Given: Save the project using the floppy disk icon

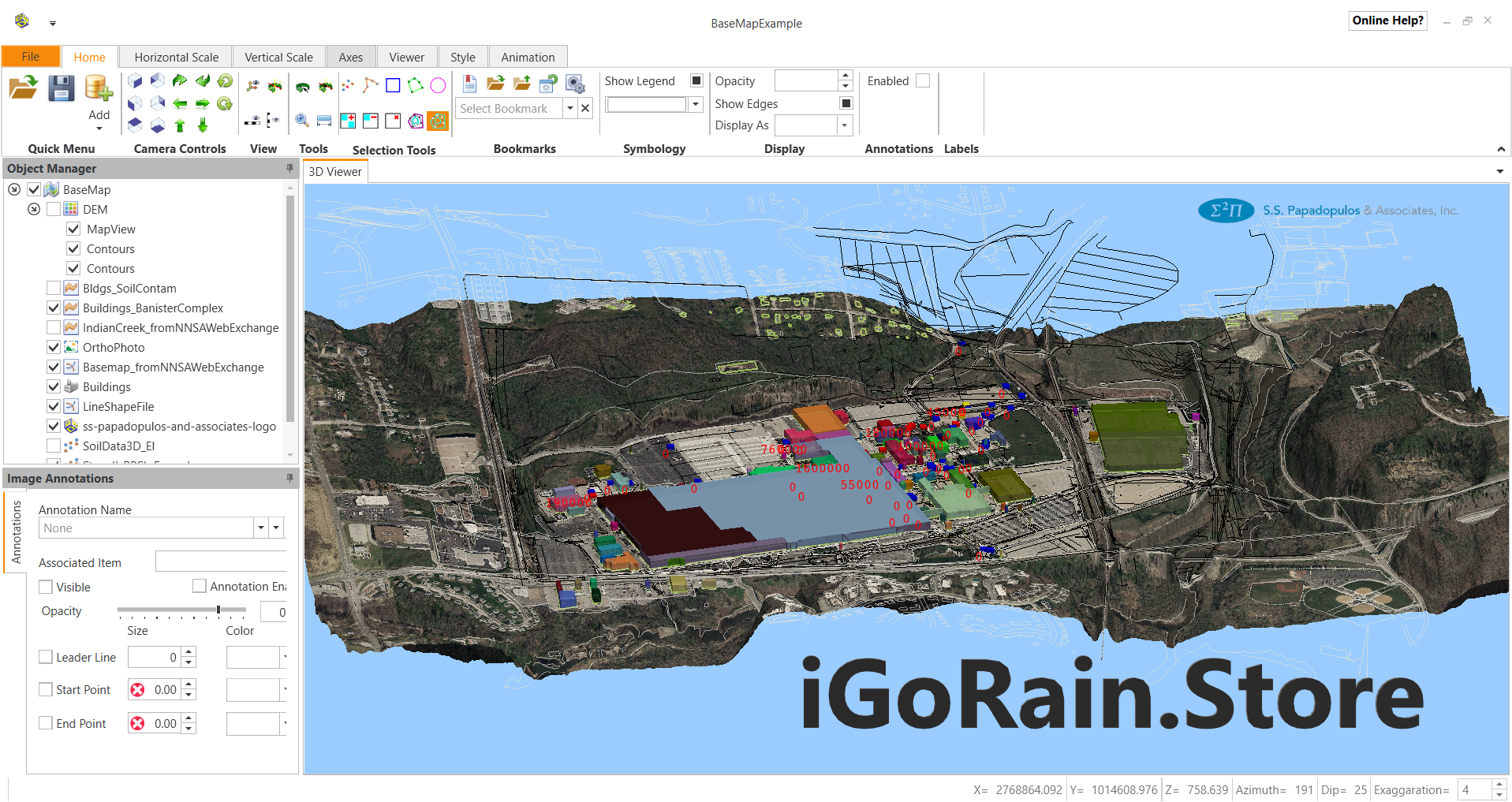Looking at the screenshot, I should click(61, 88).
